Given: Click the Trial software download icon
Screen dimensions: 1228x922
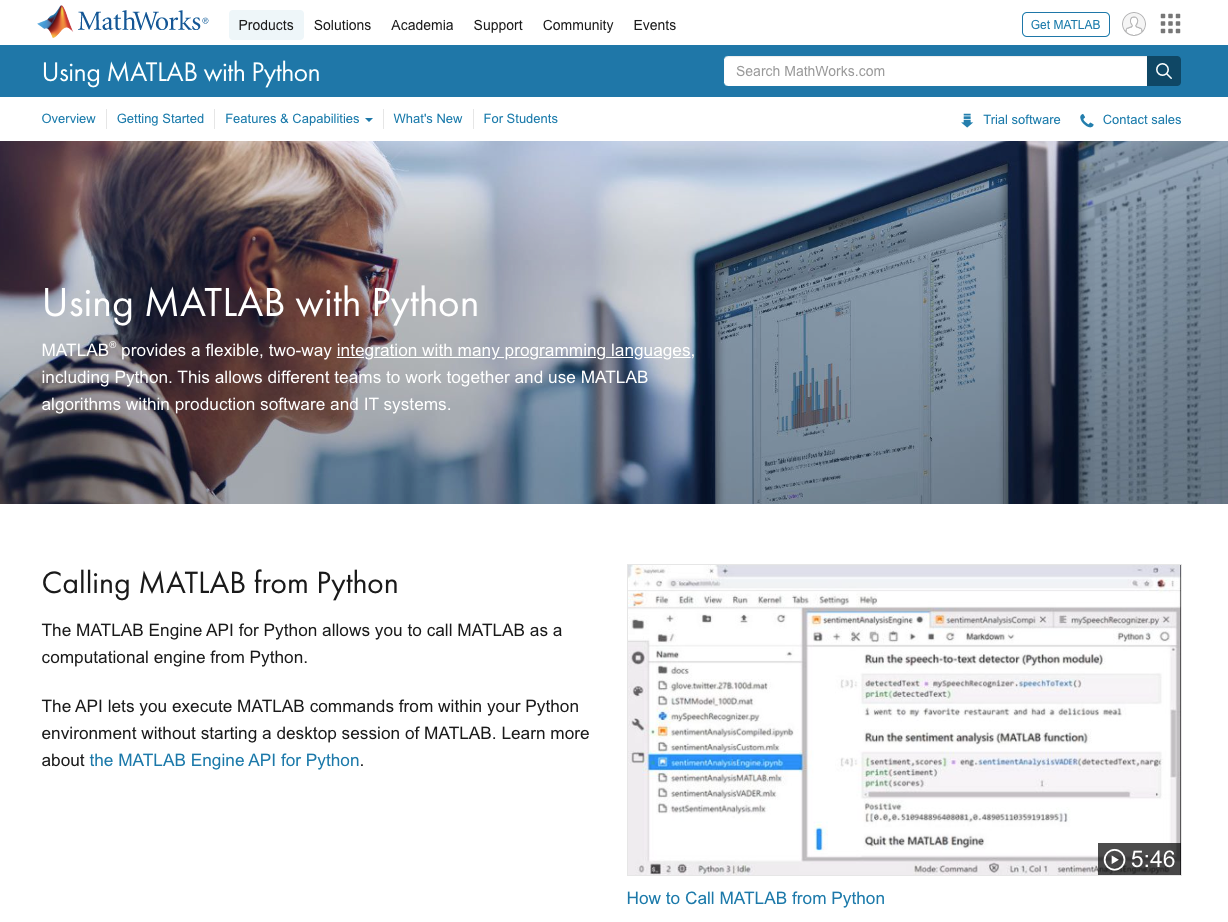Looking at the screenshot, I should 967,120.
